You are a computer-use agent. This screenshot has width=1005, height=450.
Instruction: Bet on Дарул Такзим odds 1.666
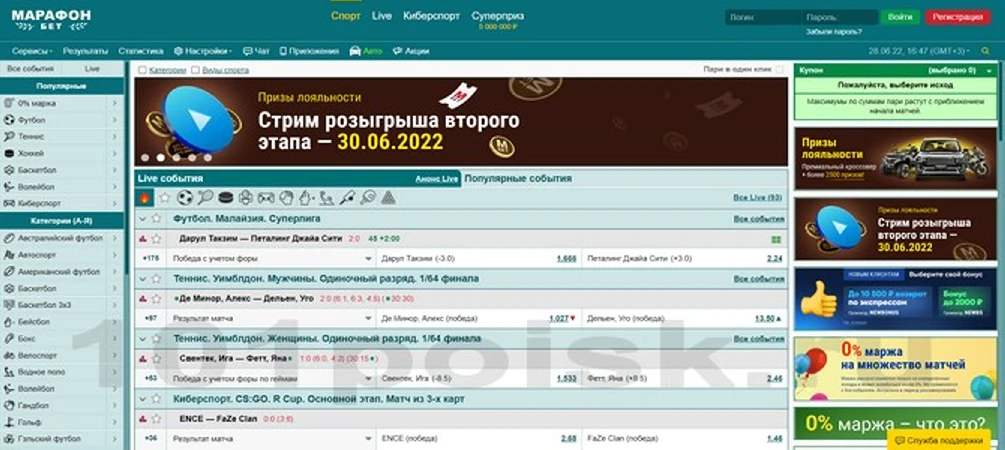(566, 259)
